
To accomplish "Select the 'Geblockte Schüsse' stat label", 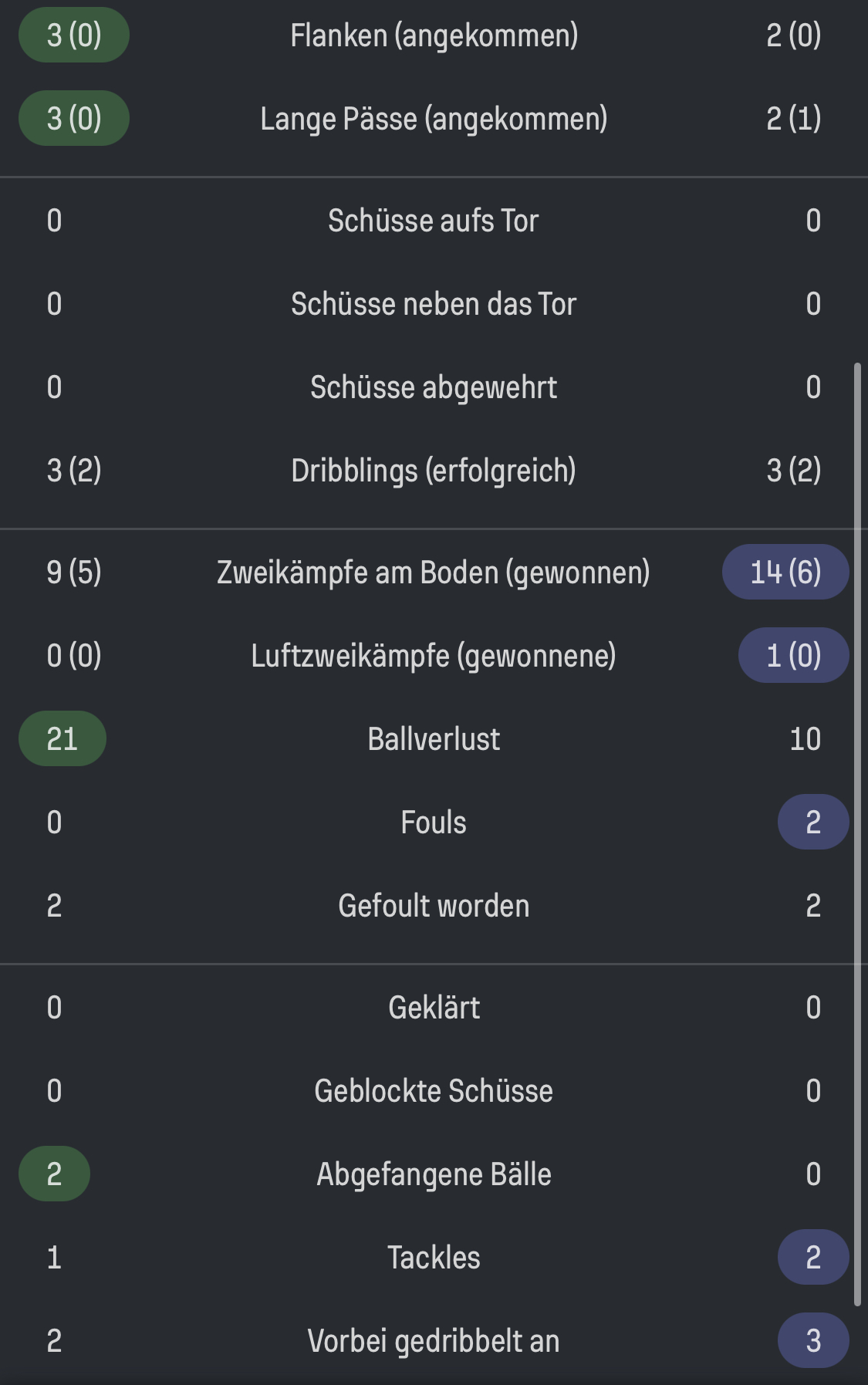I will 434,1091.
